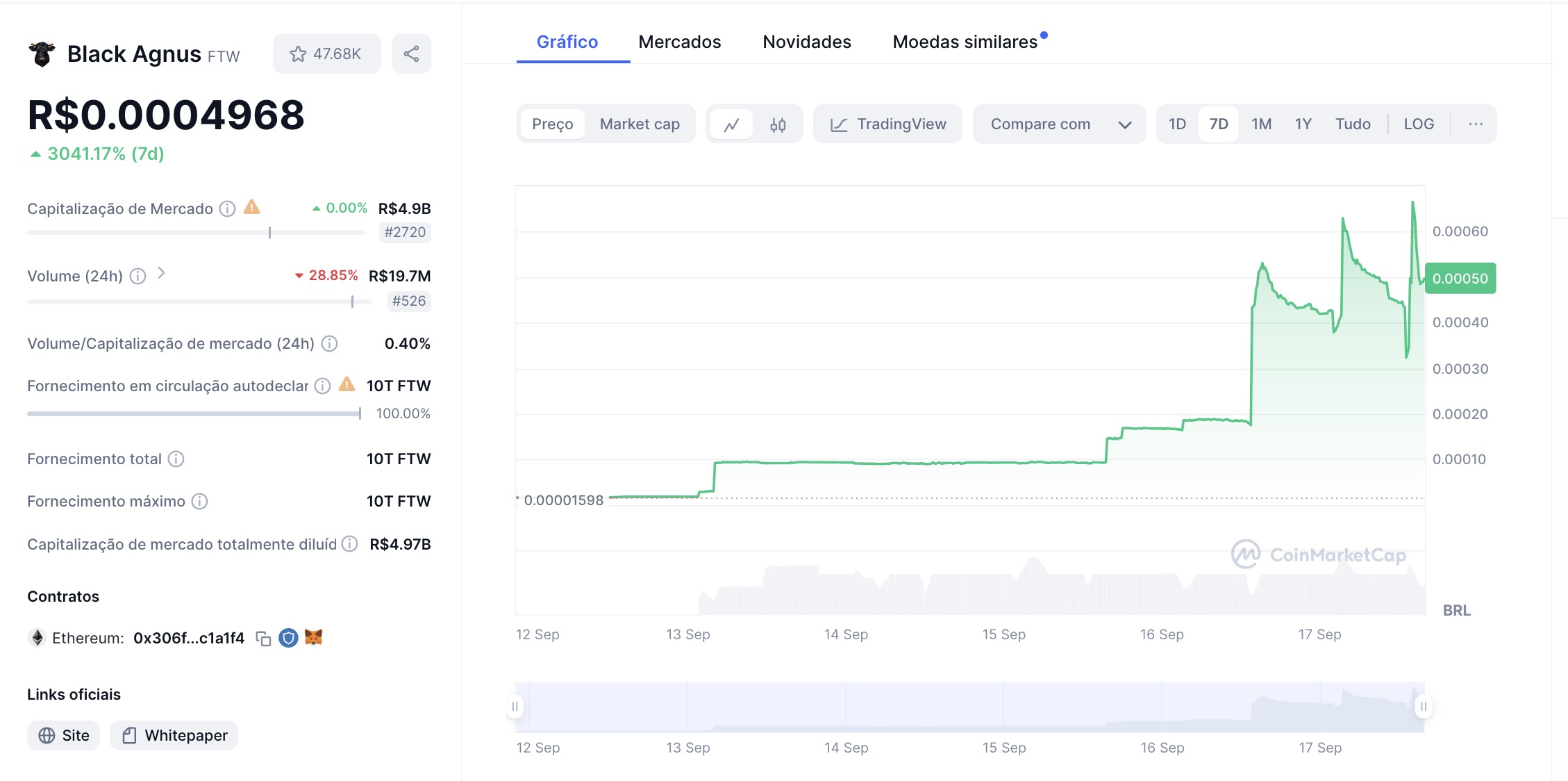The image size is (1568, 781).
Task: Set the time range to 7D
Action: click(x=1219, y=124)
